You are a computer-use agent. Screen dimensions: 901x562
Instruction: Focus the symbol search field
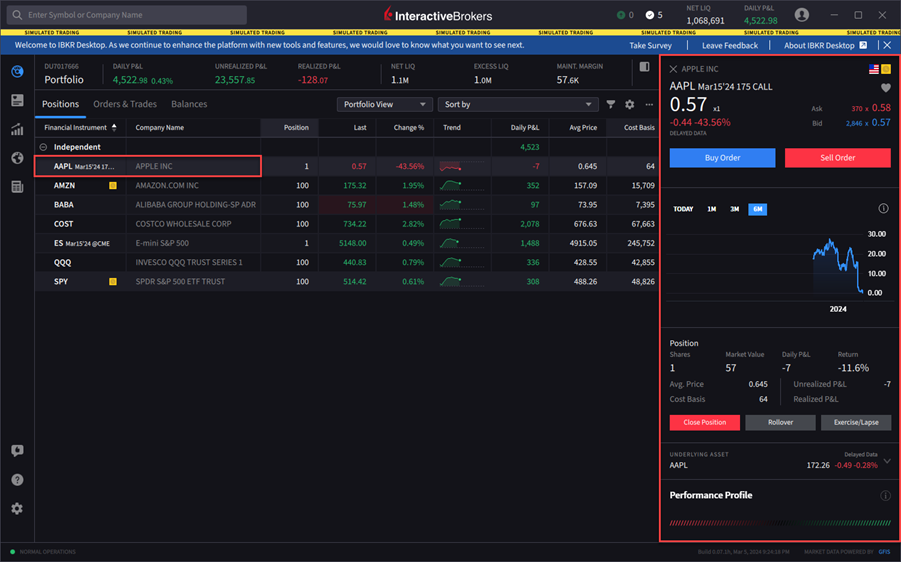click(x=126, y=15)
